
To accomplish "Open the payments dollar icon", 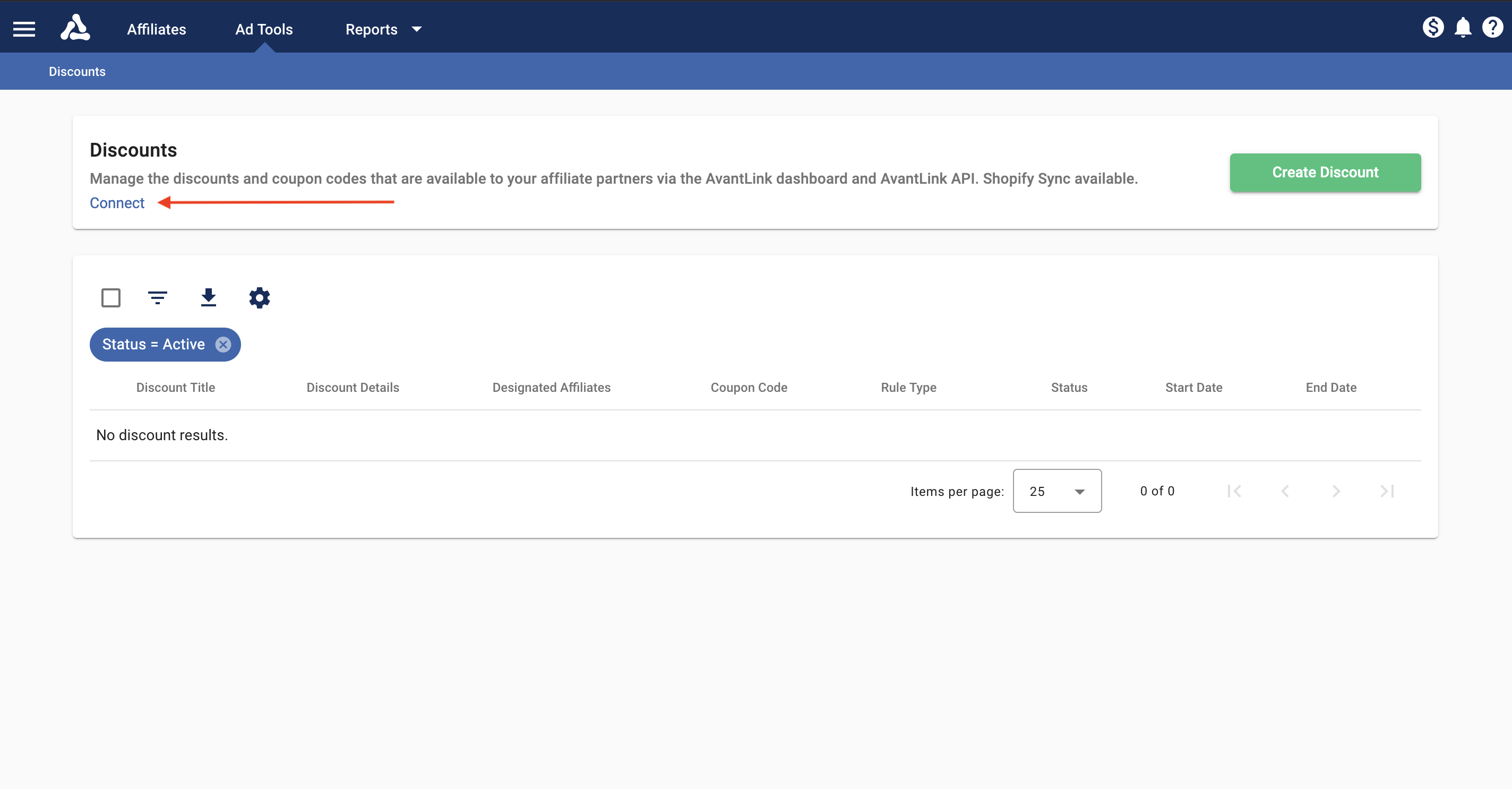I will point(1433,27).
